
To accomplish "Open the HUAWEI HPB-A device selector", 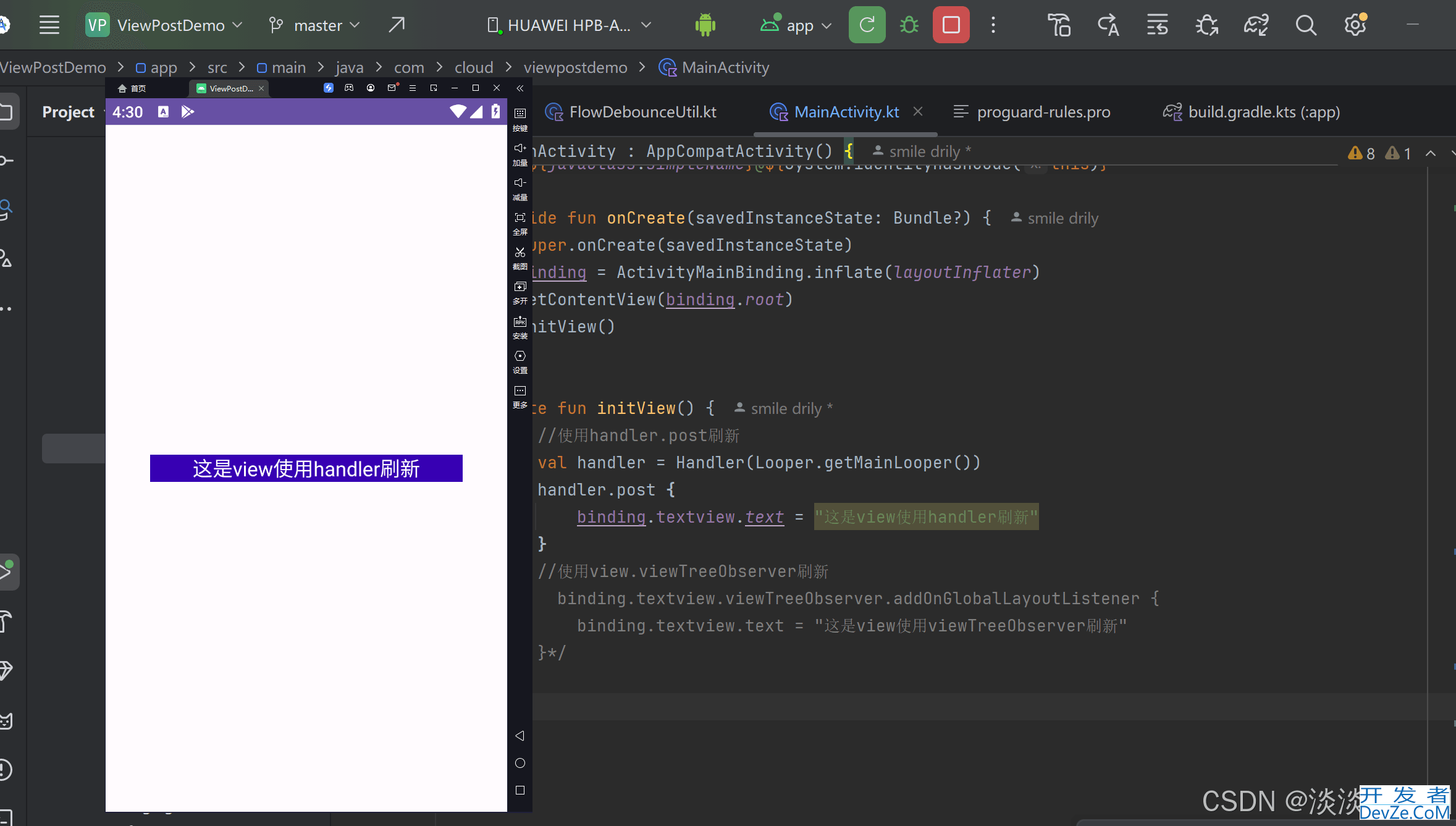I will coord(569,25).
